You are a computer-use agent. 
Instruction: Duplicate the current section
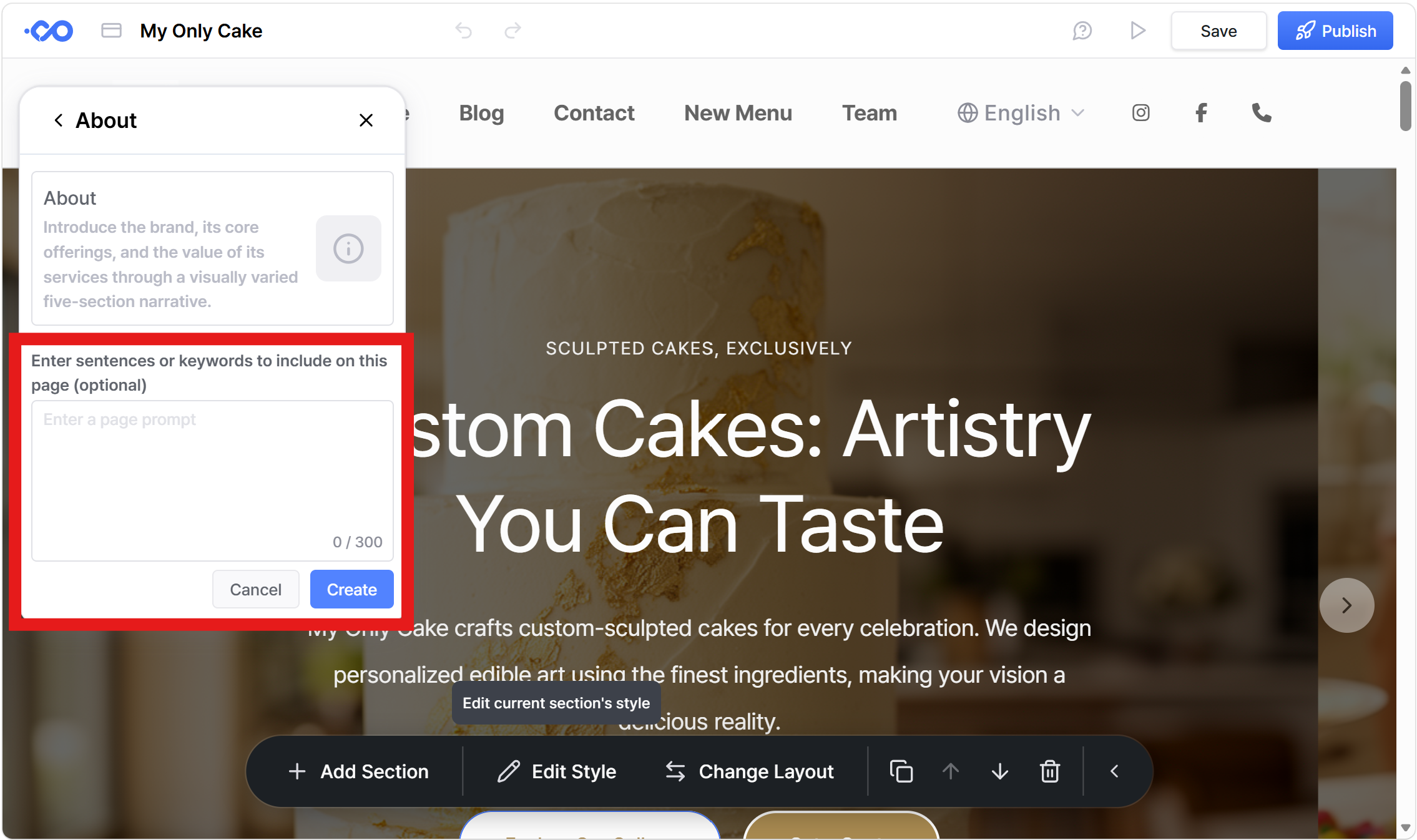[901, 771]
